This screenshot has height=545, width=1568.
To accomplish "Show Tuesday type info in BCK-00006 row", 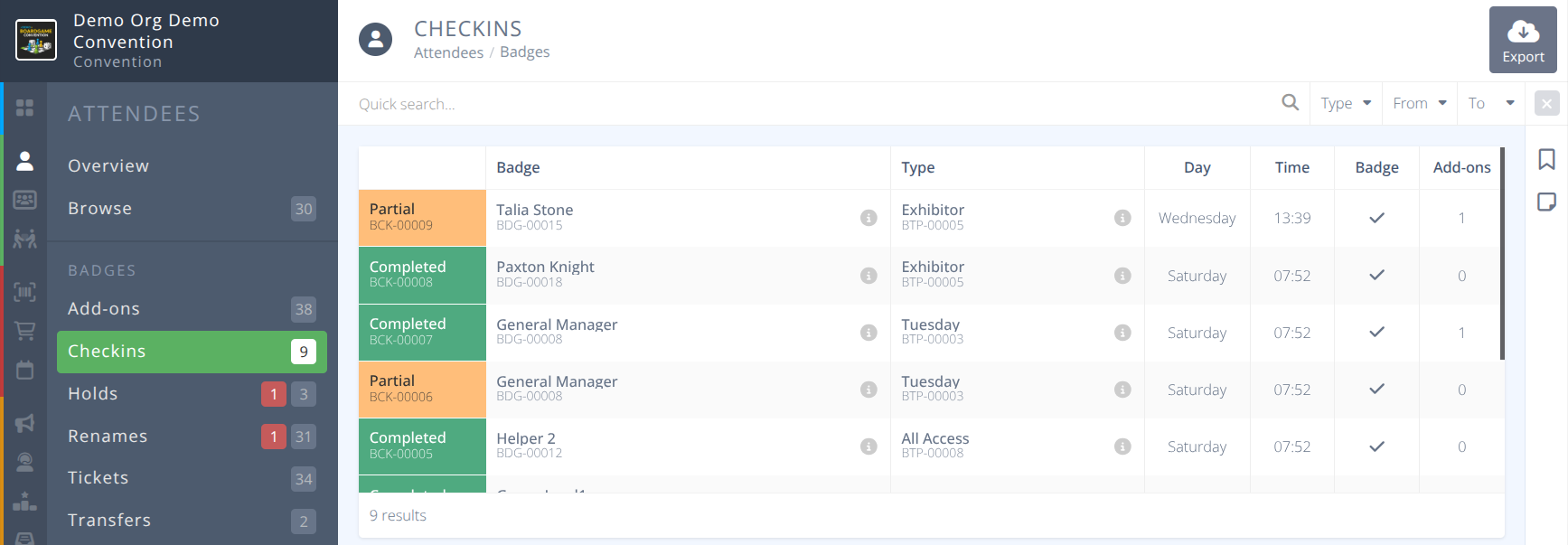I will click(x=1122, y=390).
